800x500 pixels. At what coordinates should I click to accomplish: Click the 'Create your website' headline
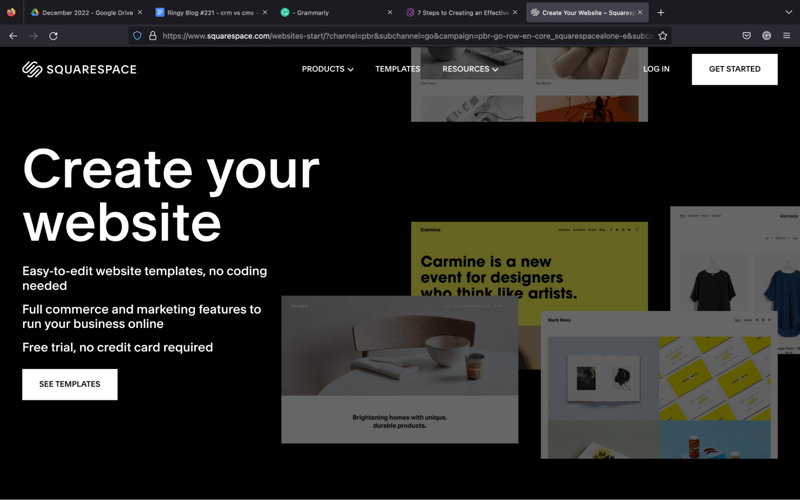tap(170, 194)
